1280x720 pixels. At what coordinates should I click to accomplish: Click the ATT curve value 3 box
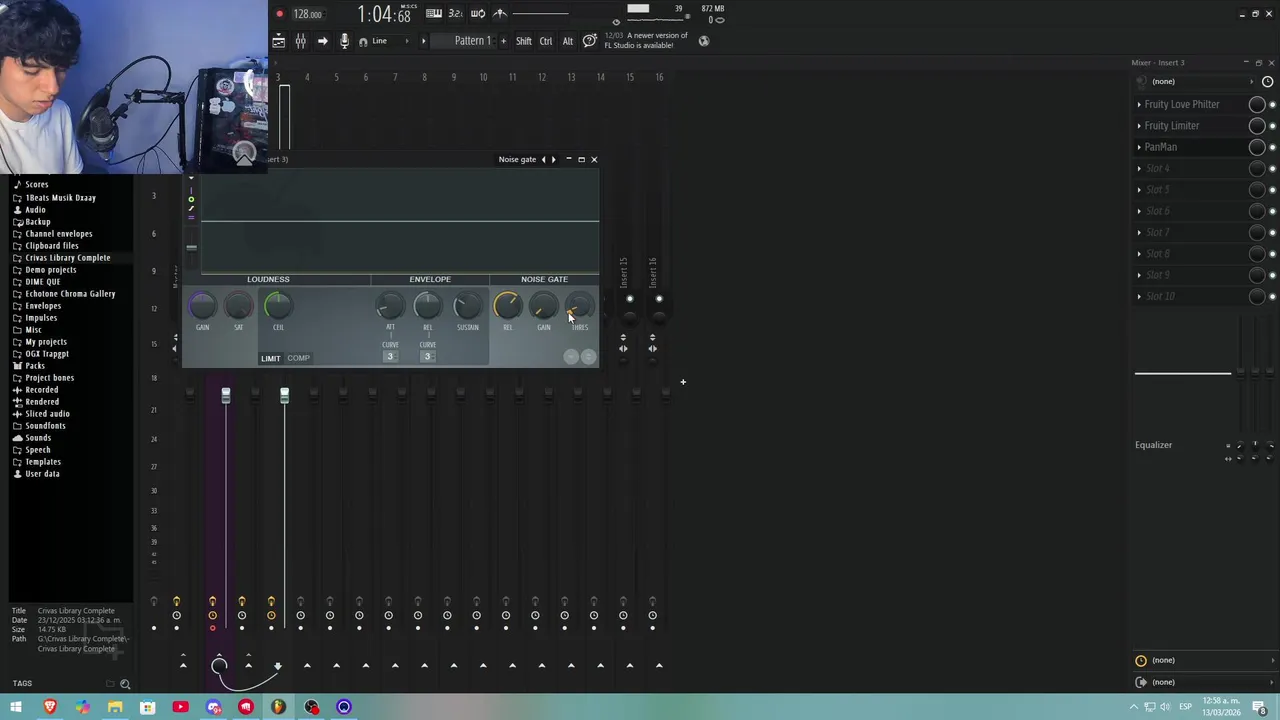[x=390, y=357]
